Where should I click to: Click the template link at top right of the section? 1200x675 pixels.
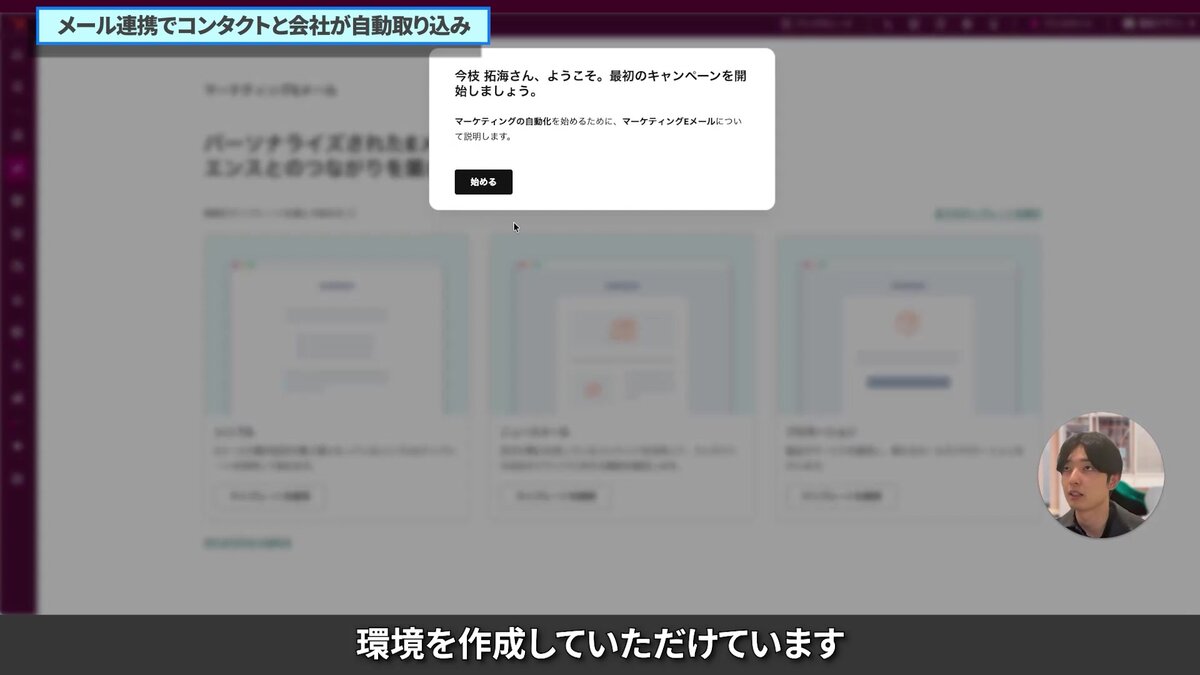pos(985,213)
